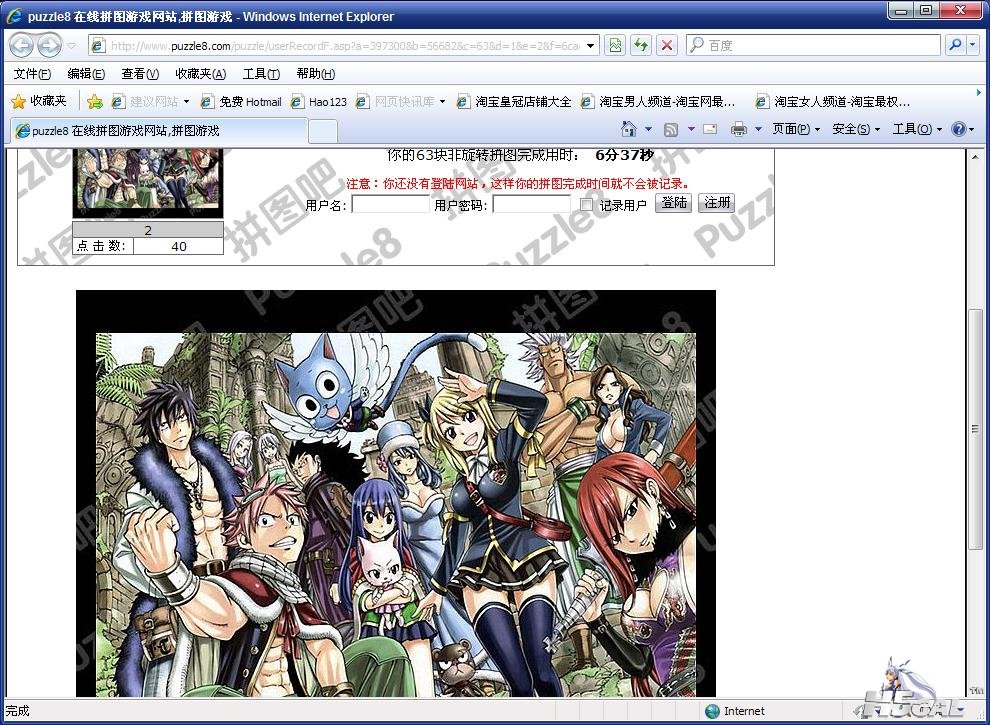The height and width of the screenshot is (725, 990).
Task: Click the Print printer icon
Action: point(738,129)
